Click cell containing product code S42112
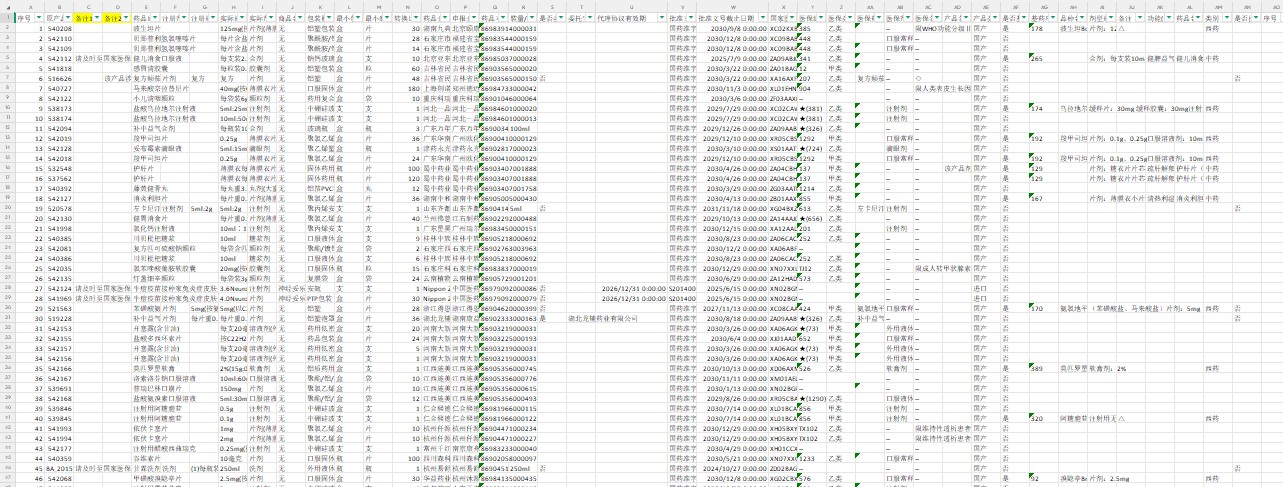 pyautogui.click(x=60, y=59)
